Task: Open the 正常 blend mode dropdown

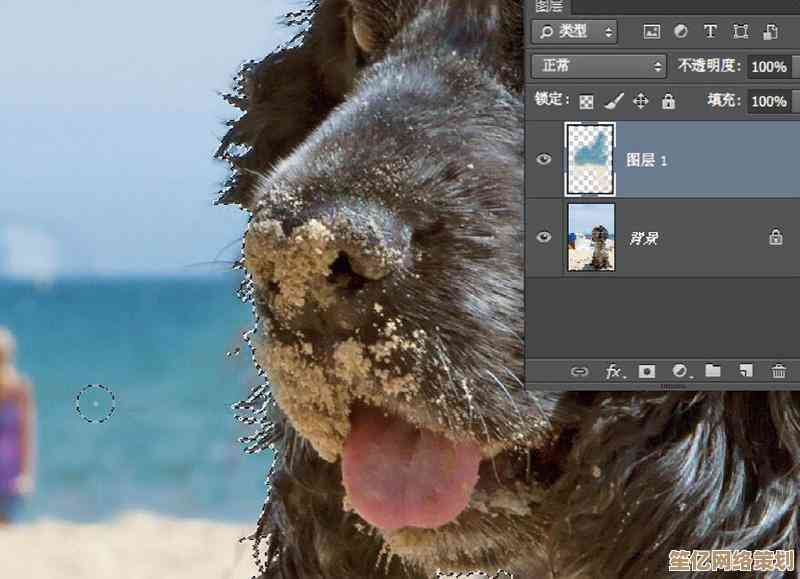Action: click(599, 66)
